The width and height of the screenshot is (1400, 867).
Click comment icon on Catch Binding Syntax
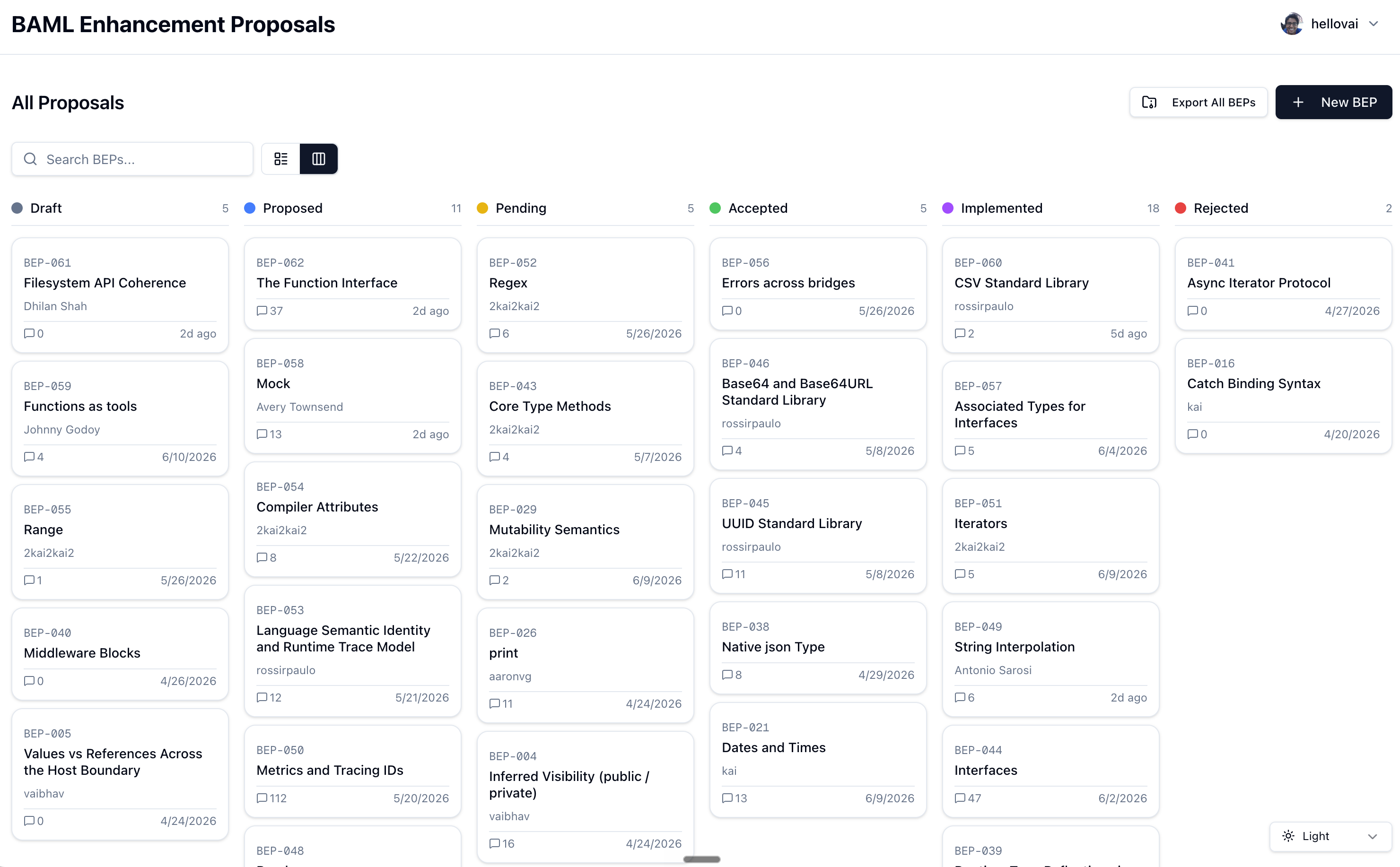pos(1193,434)
